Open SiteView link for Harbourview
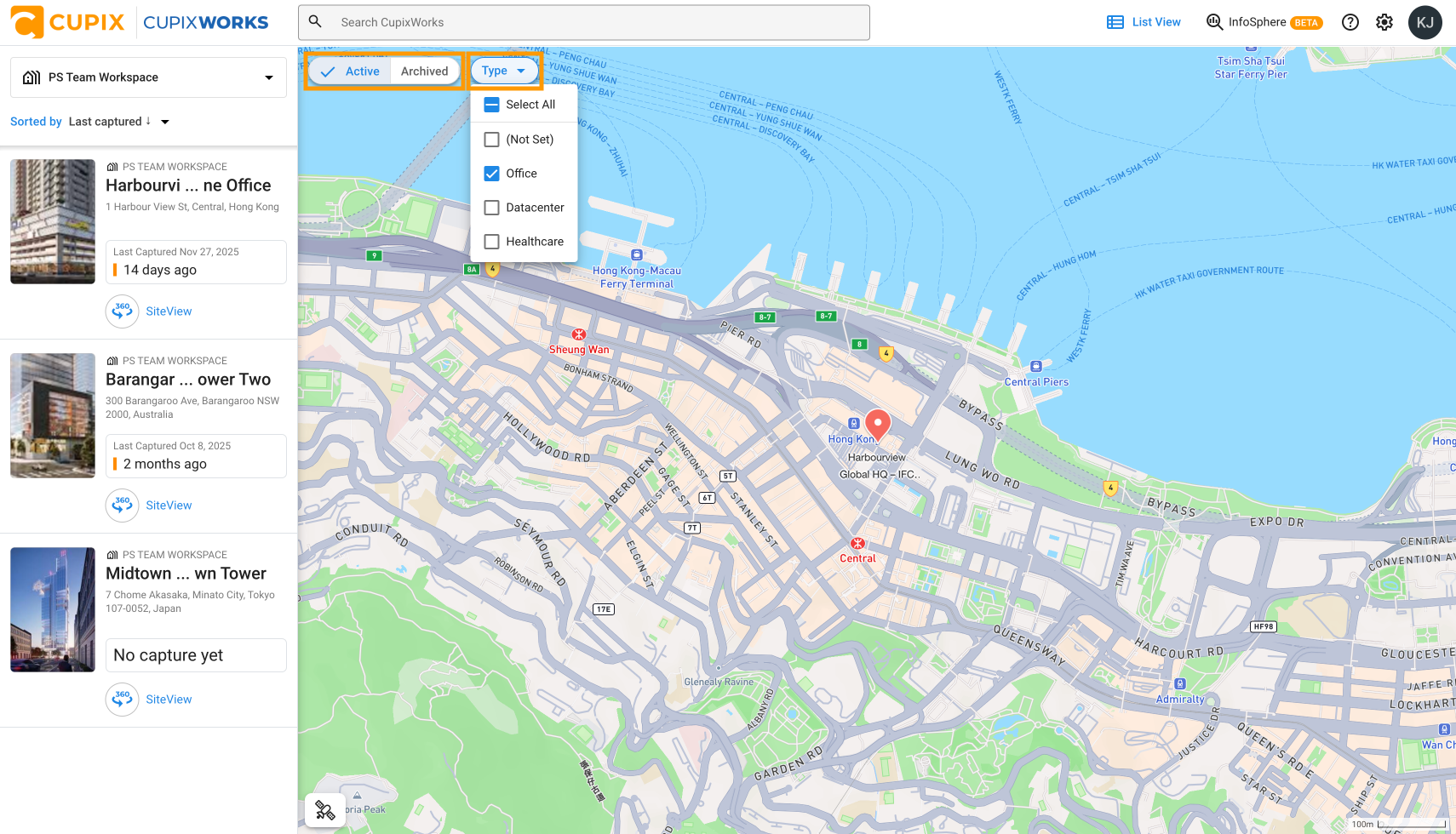The height and width of the screenshot is (834, 1456). pos(169,311)
